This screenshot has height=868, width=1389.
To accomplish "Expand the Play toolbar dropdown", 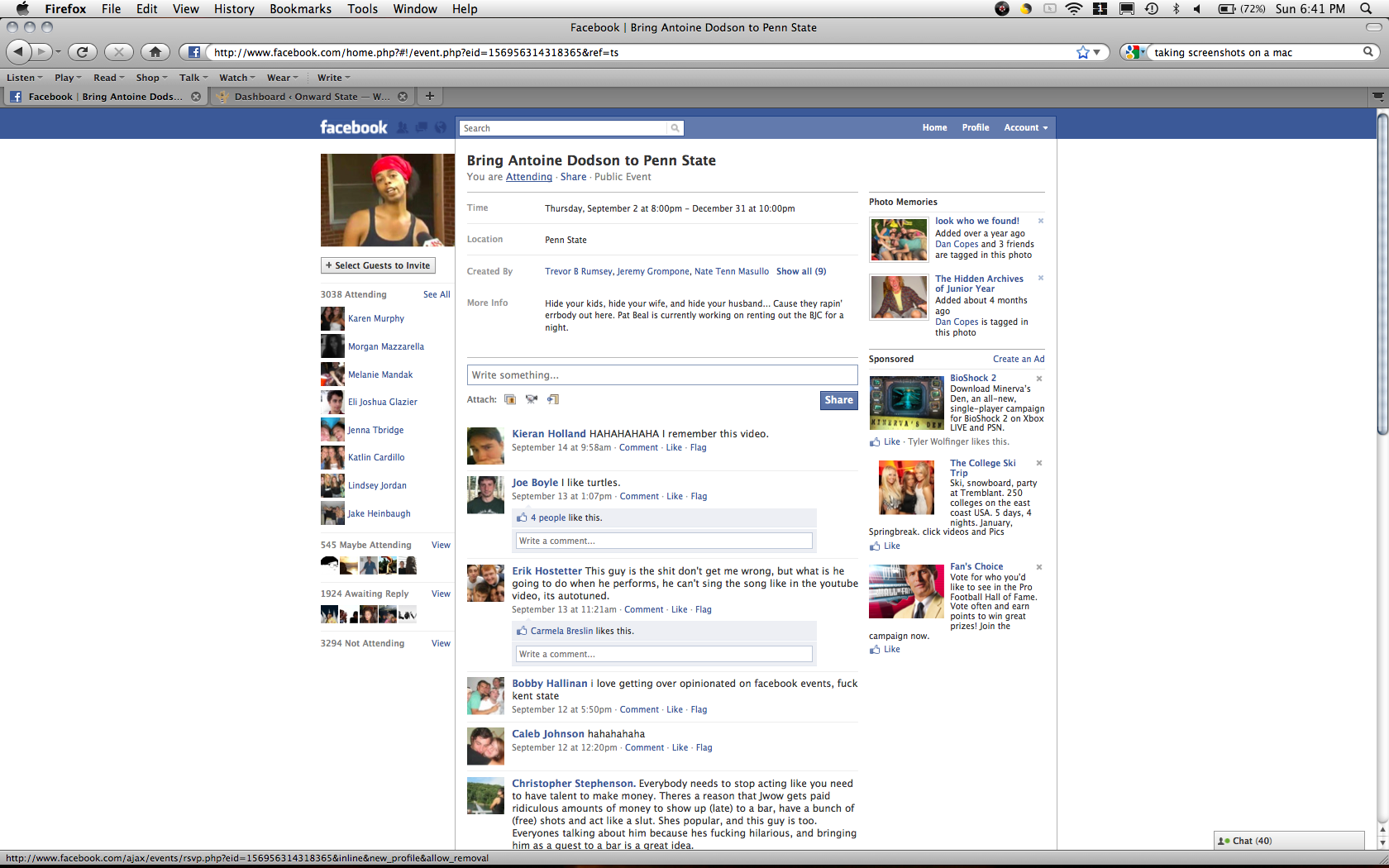I will (68, 78).
